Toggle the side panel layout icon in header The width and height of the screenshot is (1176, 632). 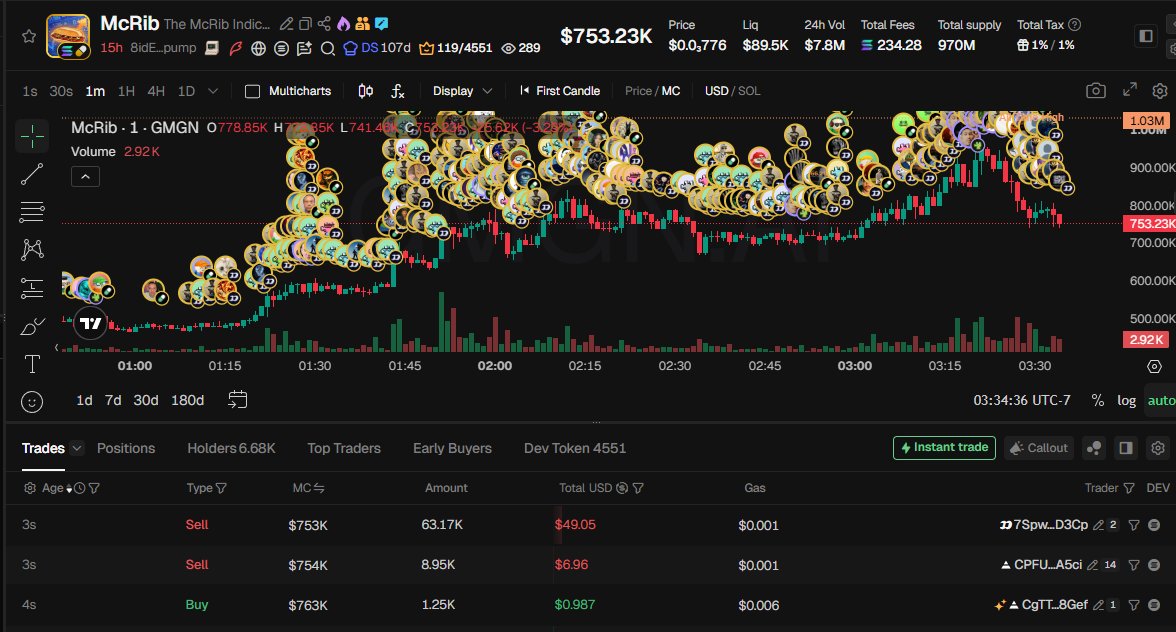[1145, 35]
